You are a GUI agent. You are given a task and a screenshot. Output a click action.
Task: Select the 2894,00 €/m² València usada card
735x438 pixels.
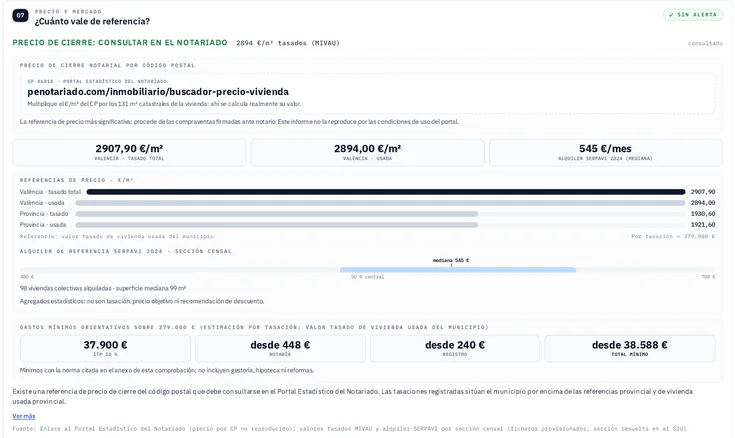coord(368,152)
